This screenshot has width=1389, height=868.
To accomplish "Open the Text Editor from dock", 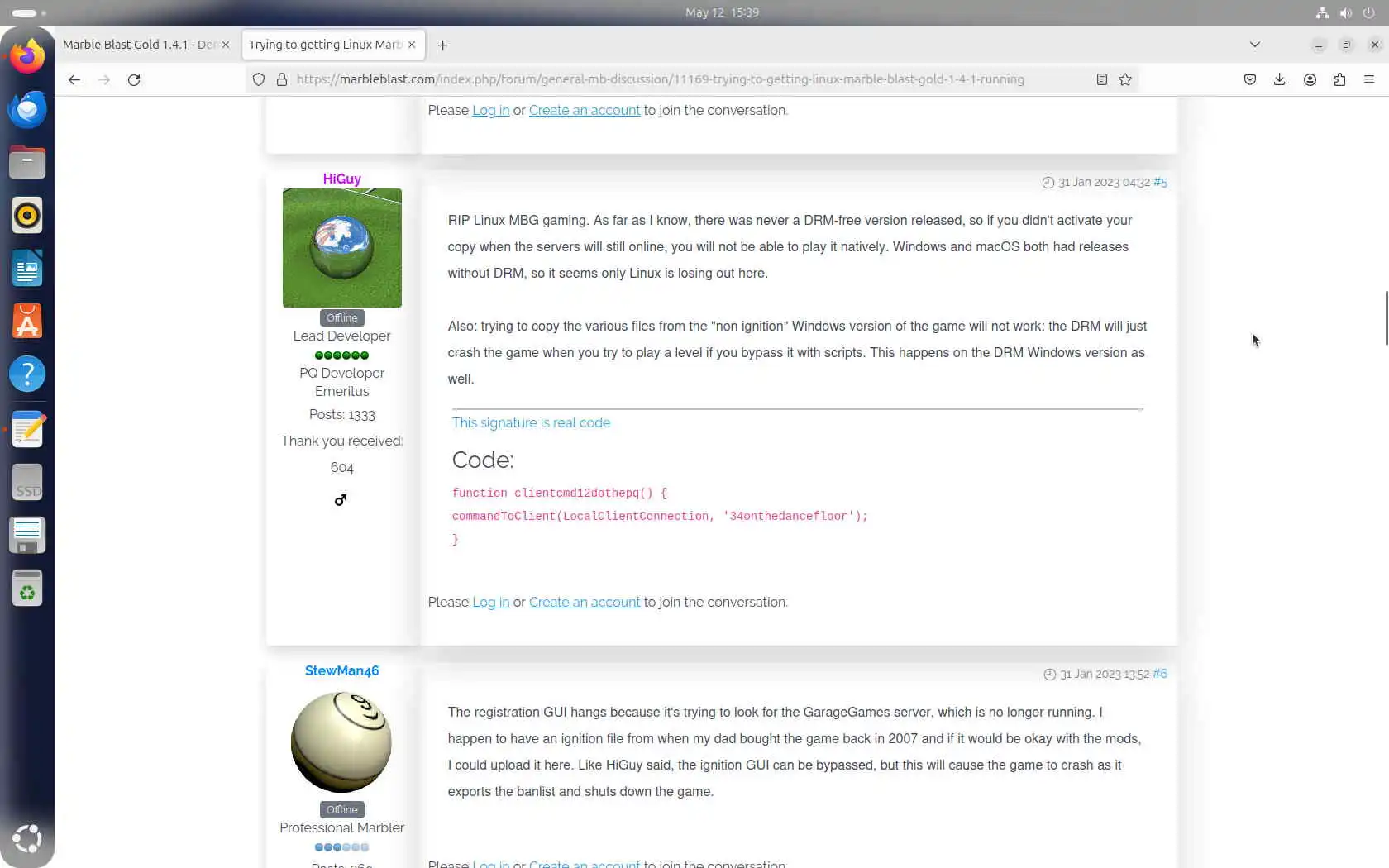I will (x=27, y=429).
